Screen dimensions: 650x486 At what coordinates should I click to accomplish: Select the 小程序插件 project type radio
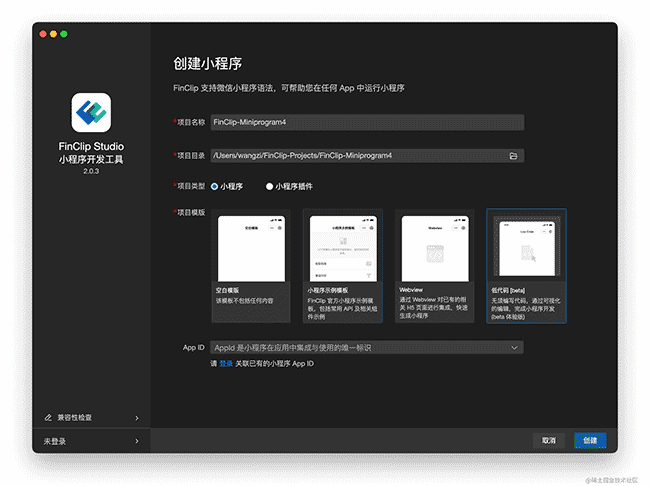pyautogui.click(x=269, y=187)
